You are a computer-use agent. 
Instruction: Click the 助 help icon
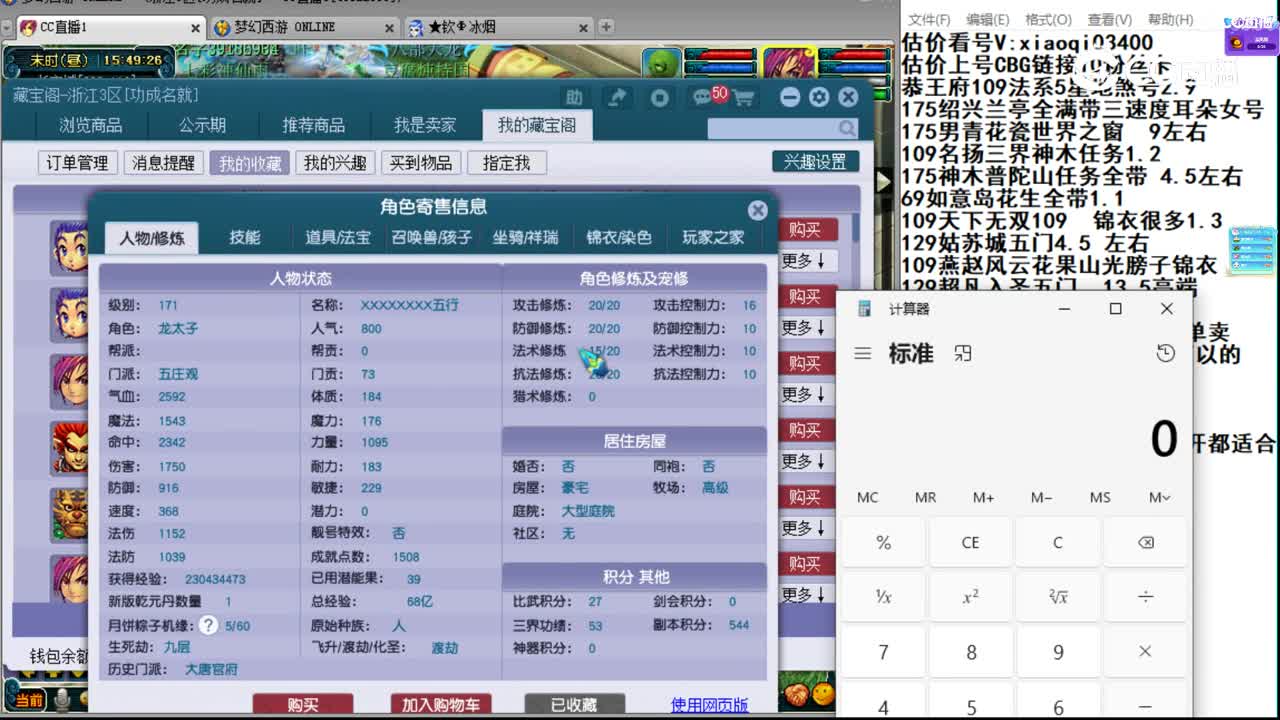tap(574, 97)
